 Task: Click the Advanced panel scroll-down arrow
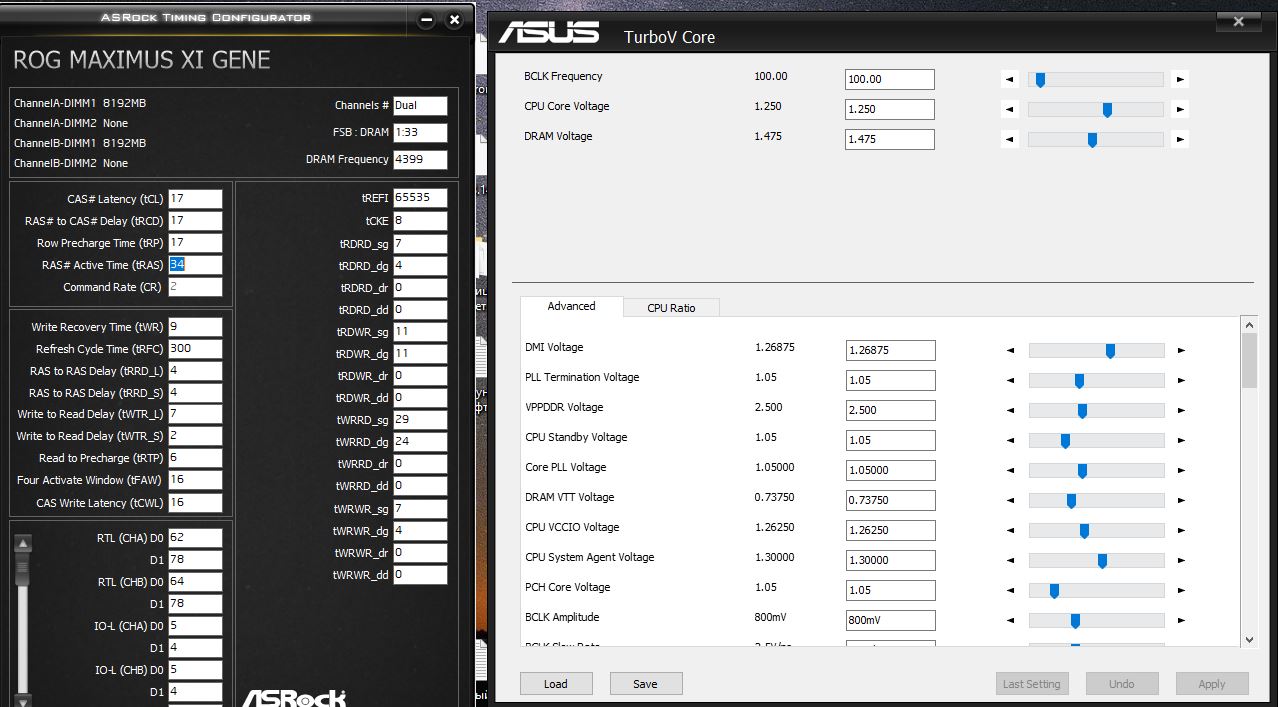pyautogui.click(x=1249, y=639)
